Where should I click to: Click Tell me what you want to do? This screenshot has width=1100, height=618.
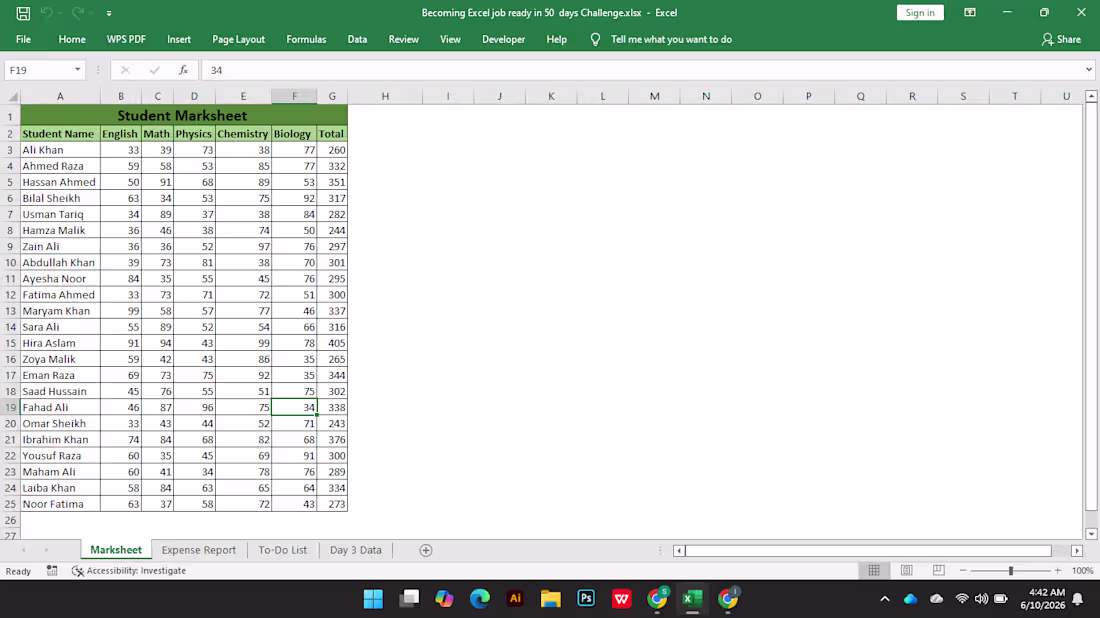point(671,39)
